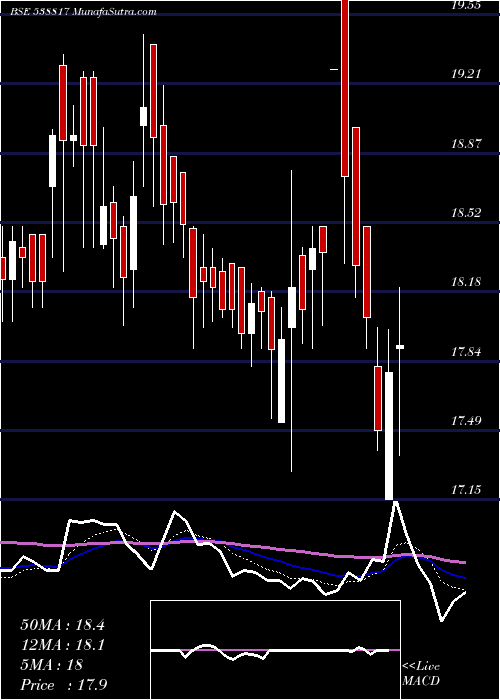Viewport: 500px width, 700px height.
Task: Select the 17.49 price axis label
Action: (x=466, y=421)
